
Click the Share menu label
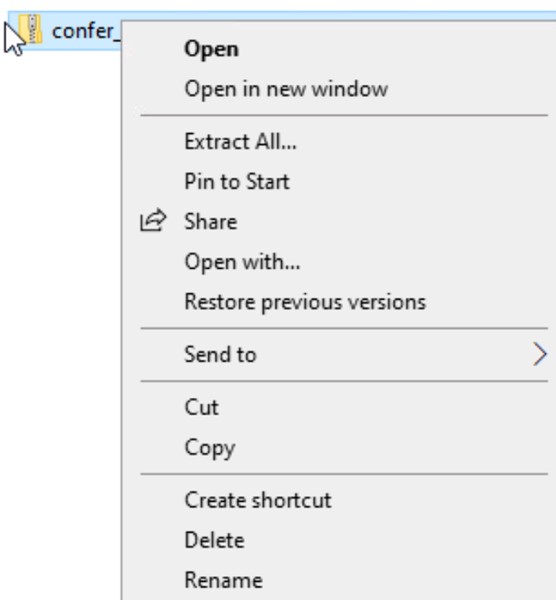click(x=211, y=222)
